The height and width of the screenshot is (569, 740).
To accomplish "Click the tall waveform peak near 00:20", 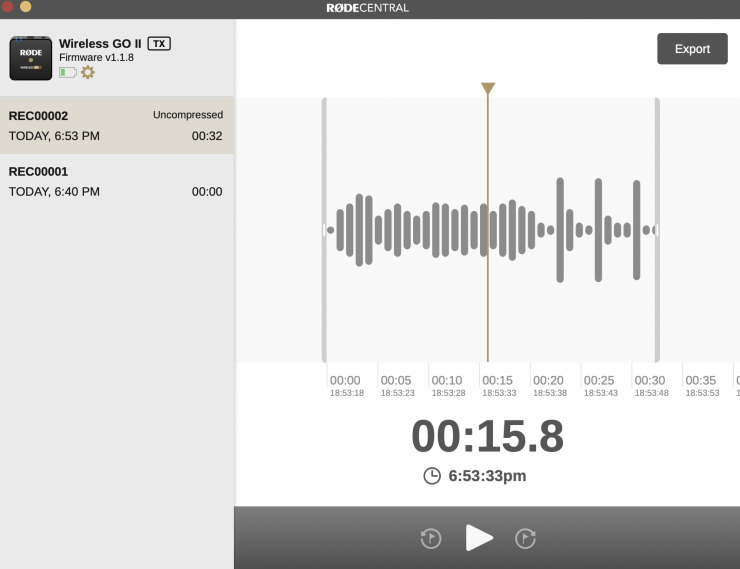I will point(560,230).
